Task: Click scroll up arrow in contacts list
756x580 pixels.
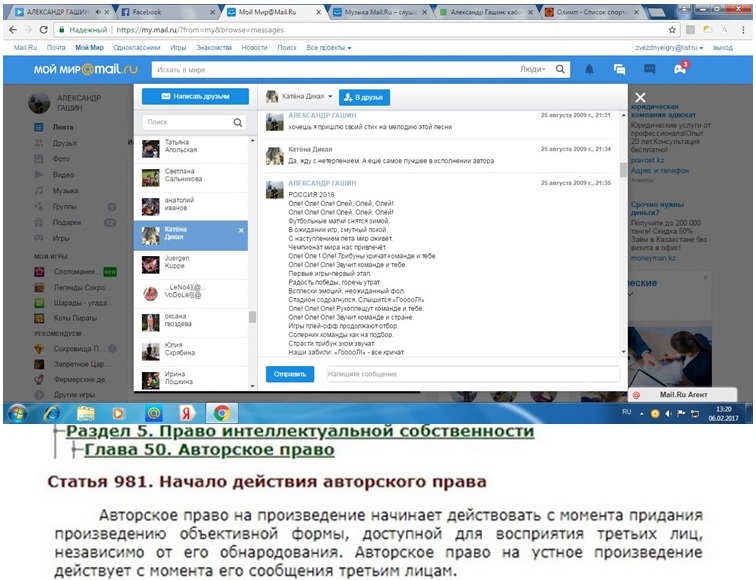Action: (x=252, y=140)
